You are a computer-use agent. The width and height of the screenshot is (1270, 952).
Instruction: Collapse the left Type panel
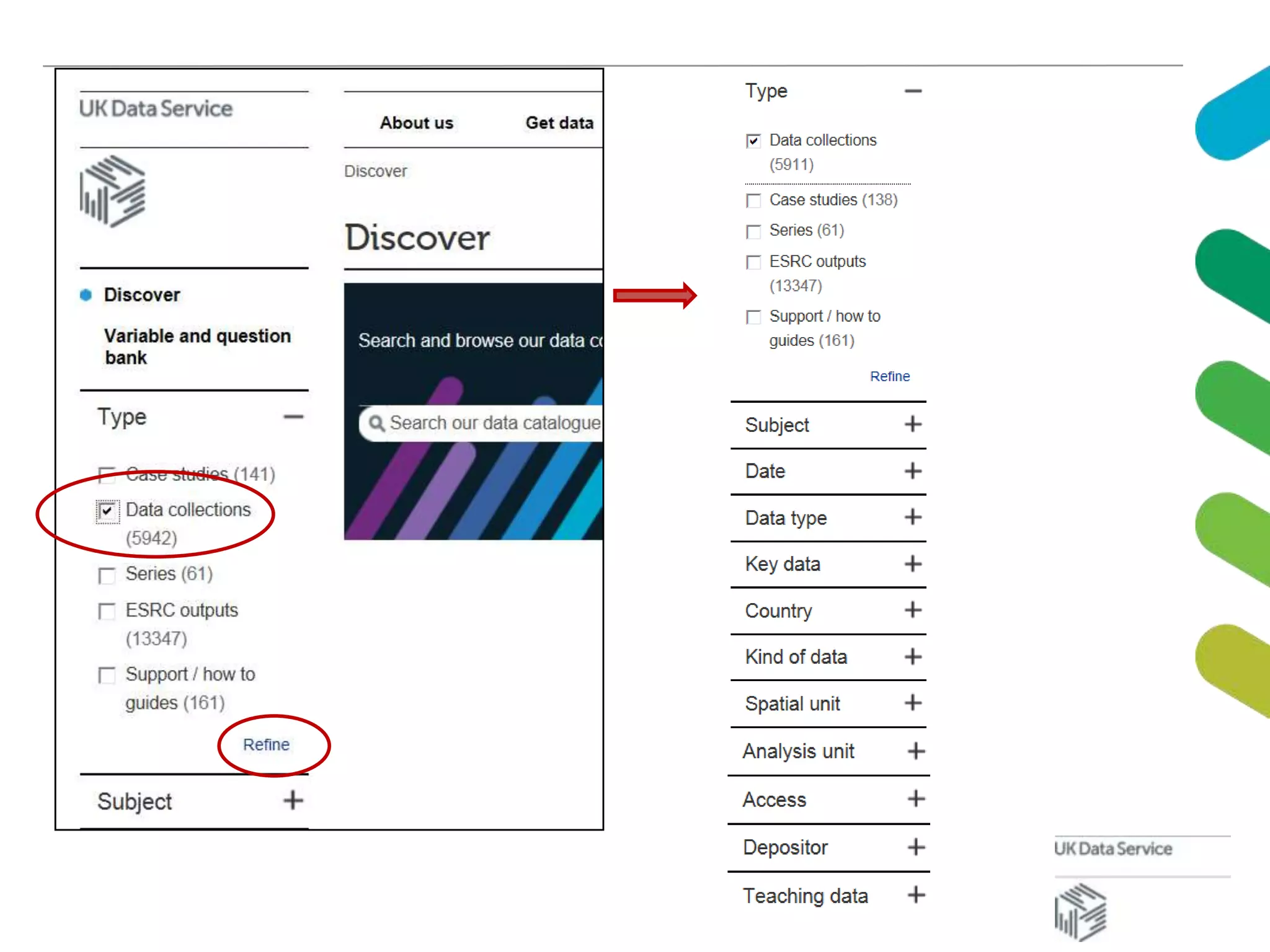tap(293, 417)
